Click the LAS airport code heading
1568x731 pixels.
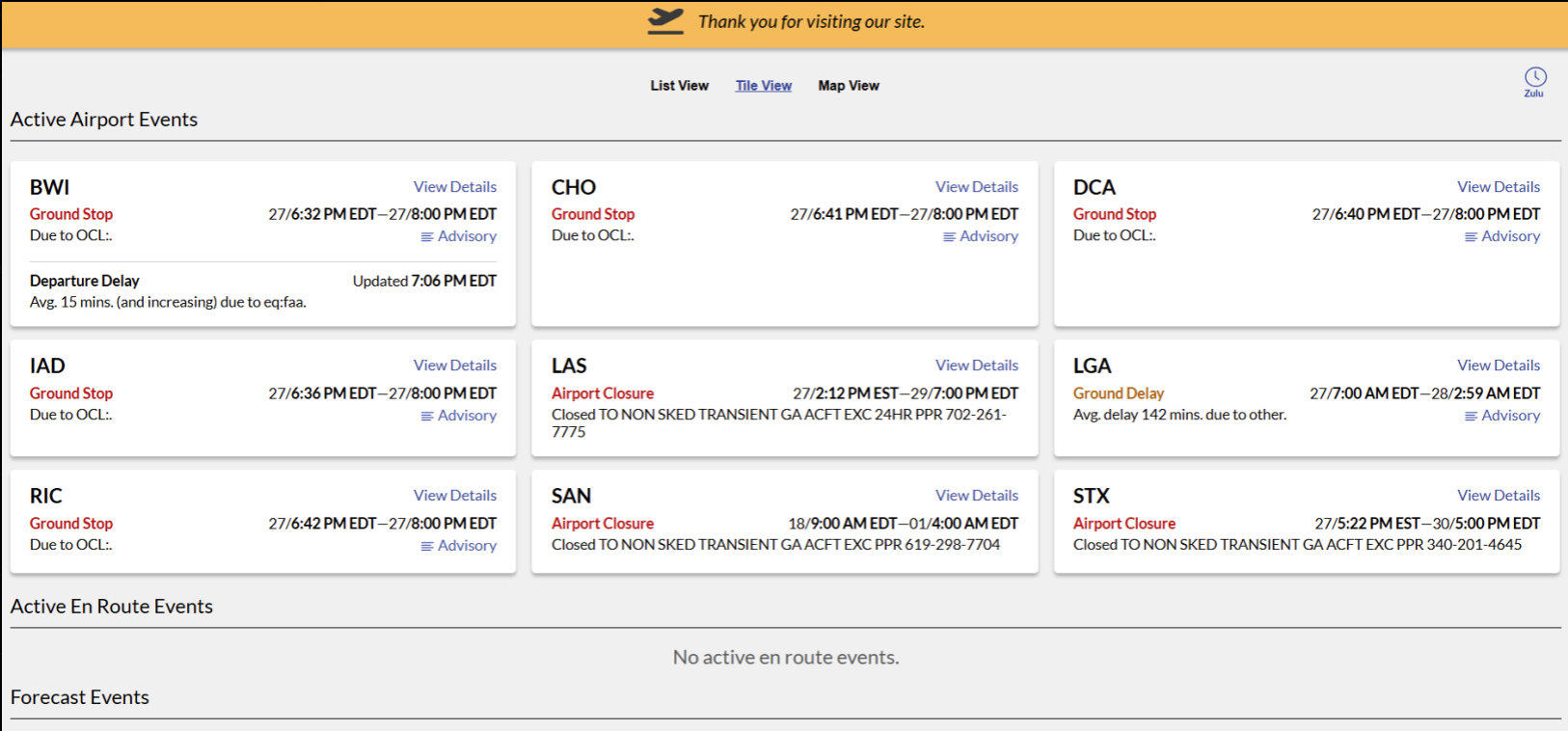(569, 365)
